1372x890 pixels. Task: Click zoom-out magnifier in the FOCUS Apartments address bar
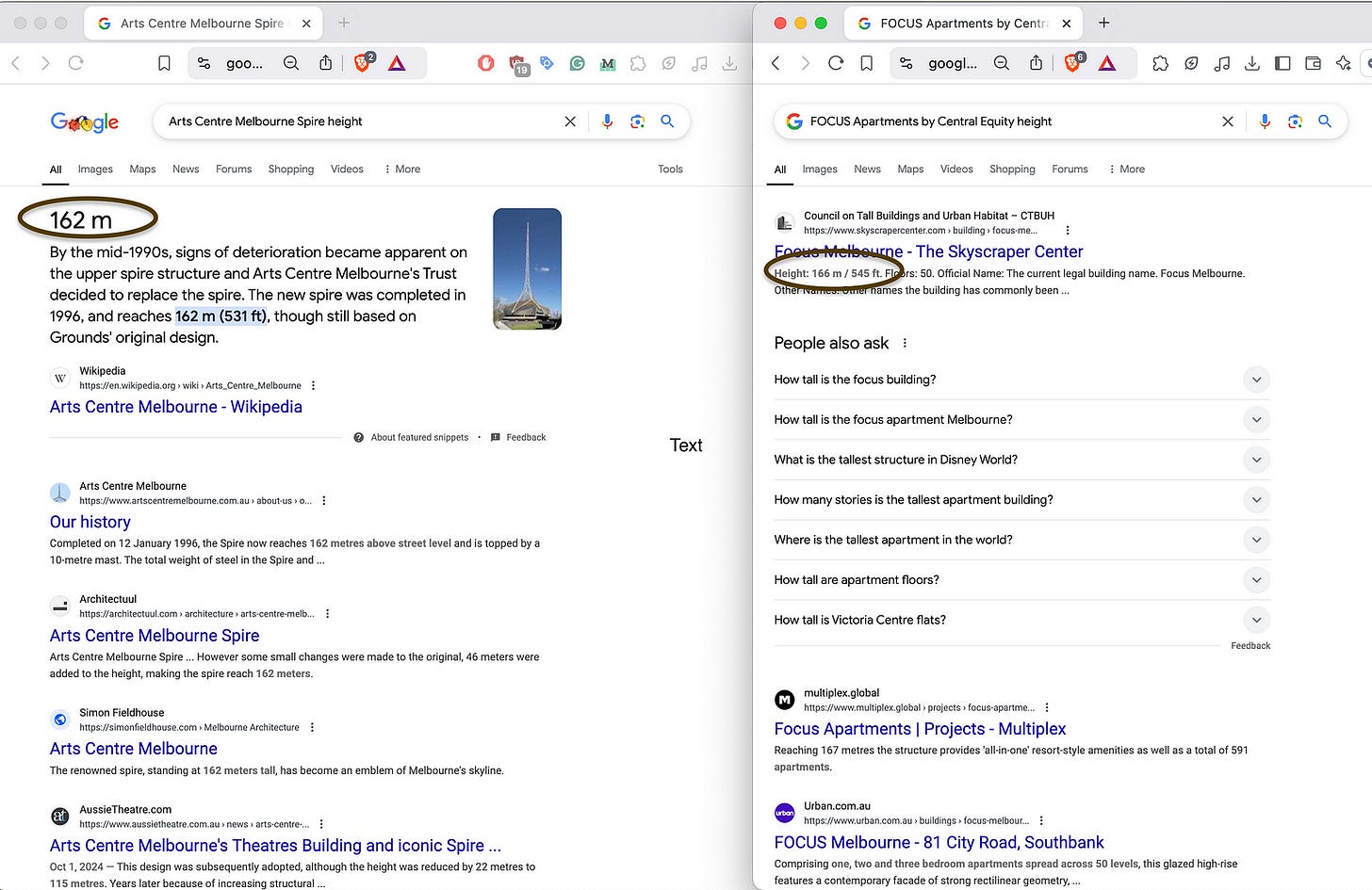(1002, 63)
